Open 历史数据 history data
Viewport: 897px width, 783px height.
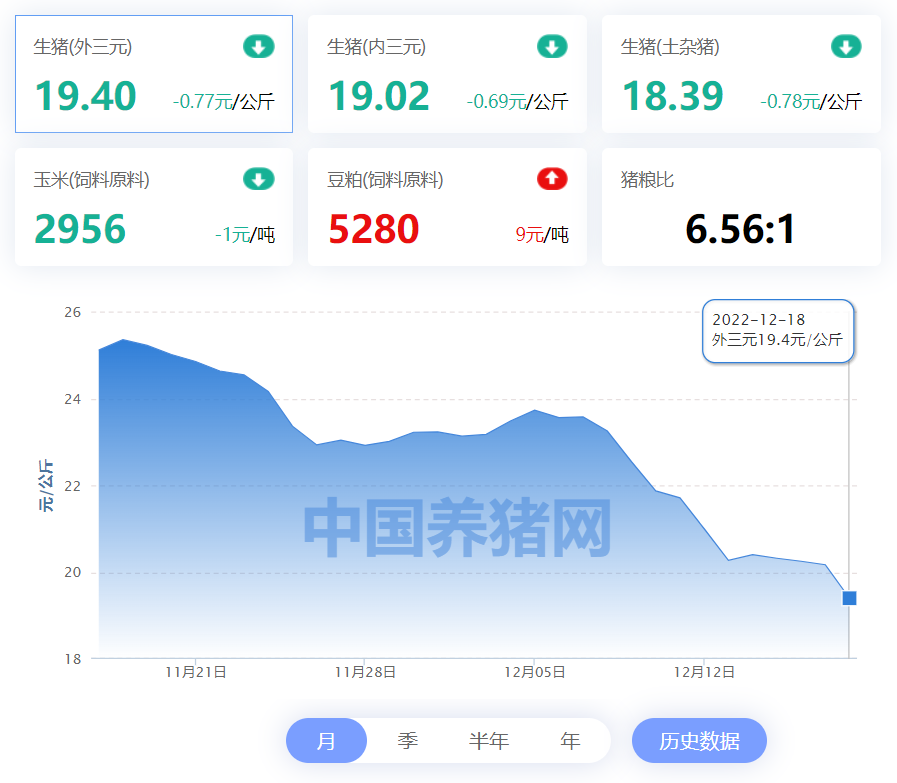pos(699,741)
